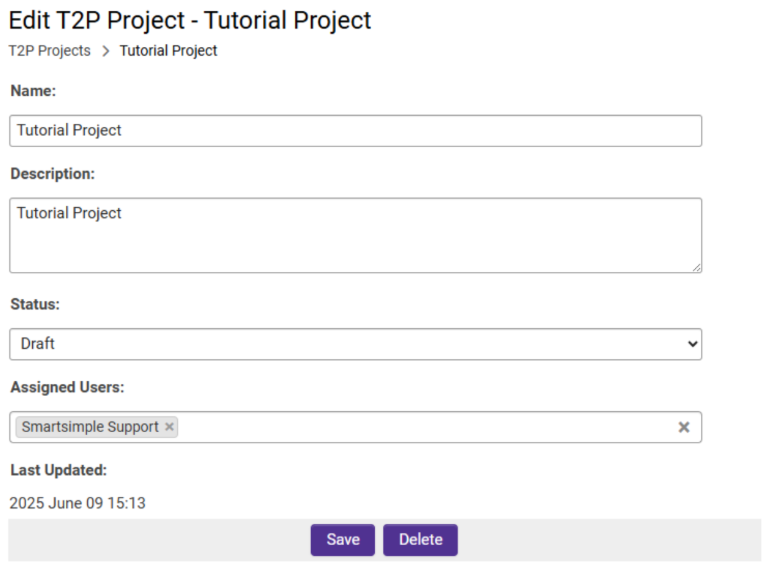Focus the Name text field
The height and width of the screenshot is (571, 771).
tap(355, 131)
